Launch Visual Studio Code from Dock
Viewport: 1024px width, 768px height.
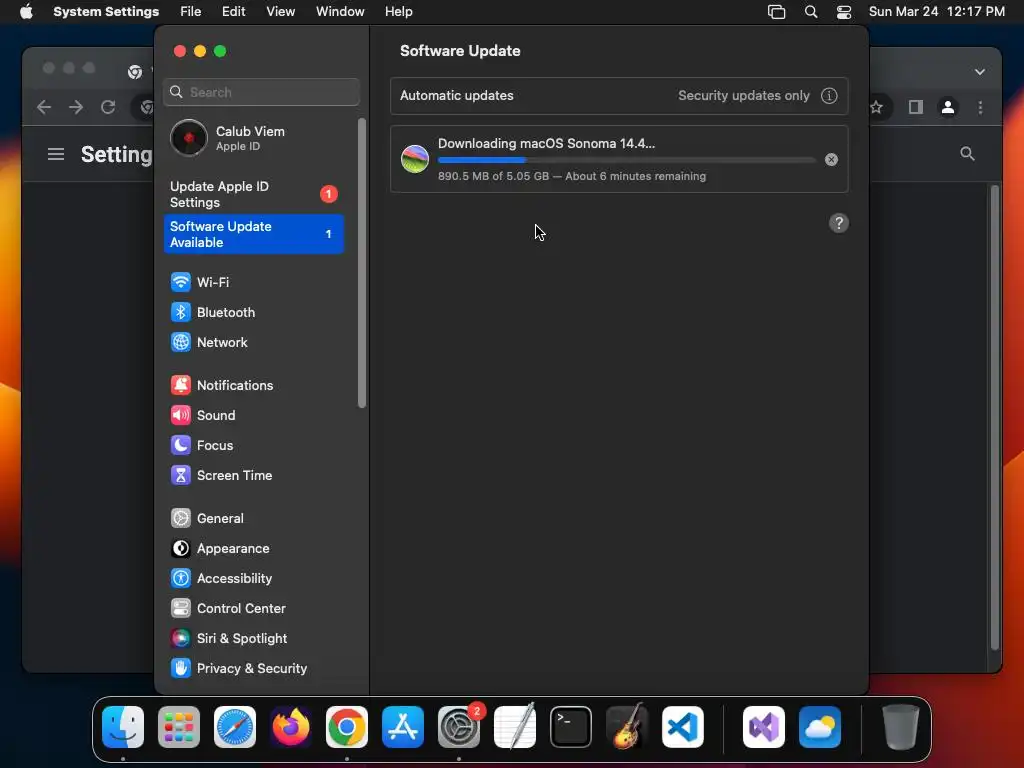(683, 727)
